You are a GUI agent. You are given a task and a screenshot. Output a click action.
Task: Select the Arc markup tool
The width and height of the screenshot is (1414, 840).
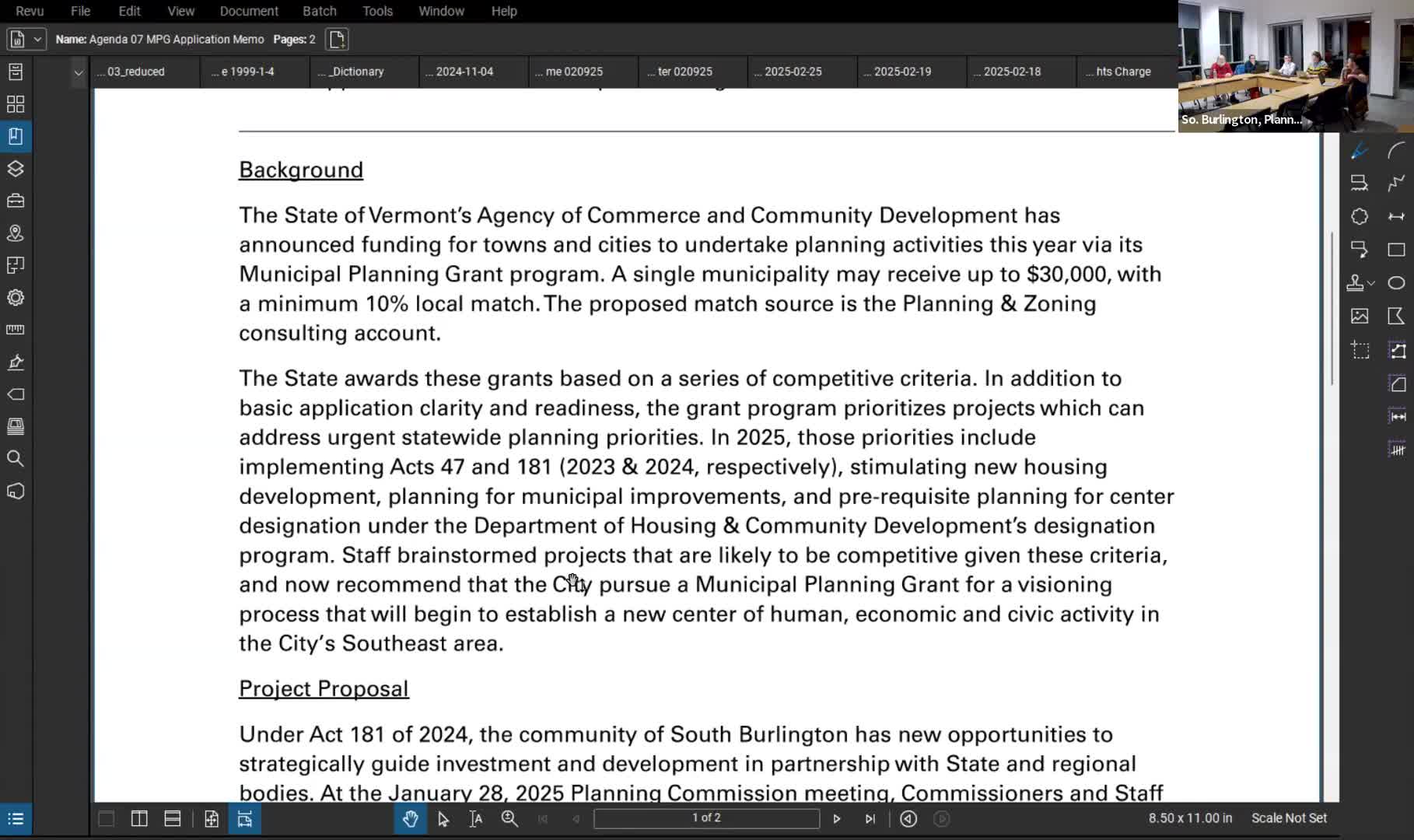coord(1397,151)
